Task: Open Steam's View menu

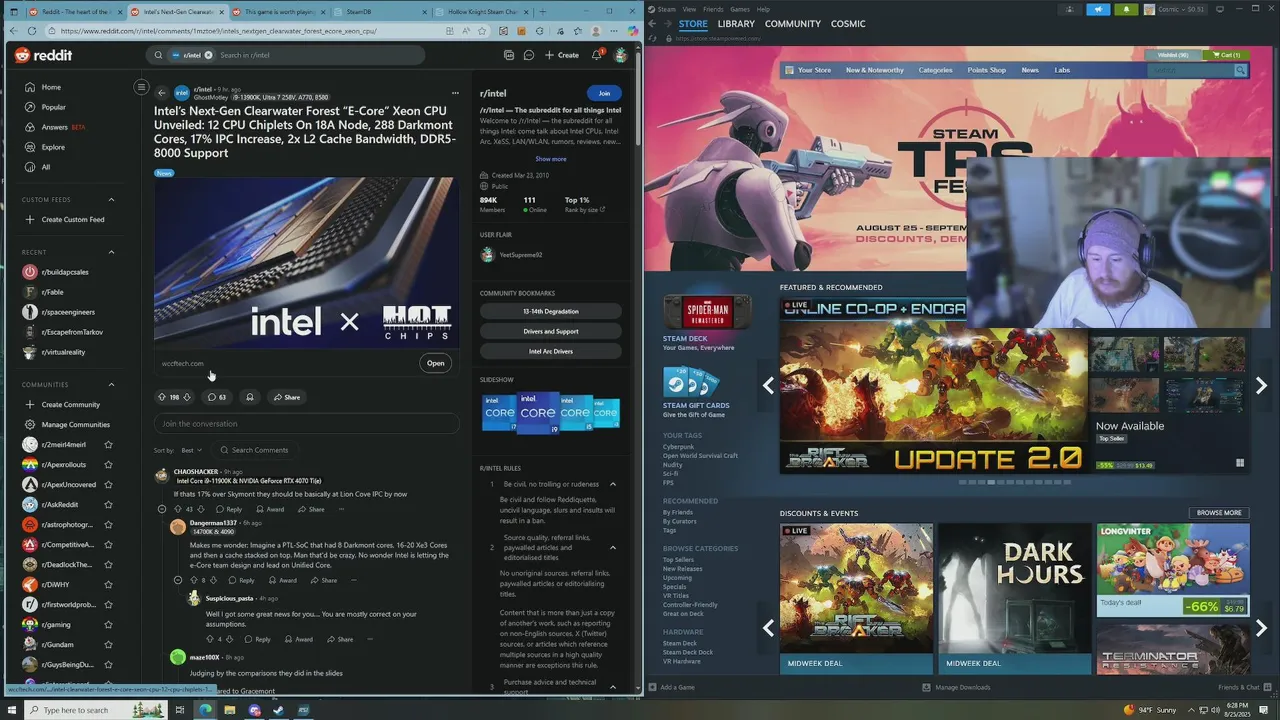Action: (689, 9)
